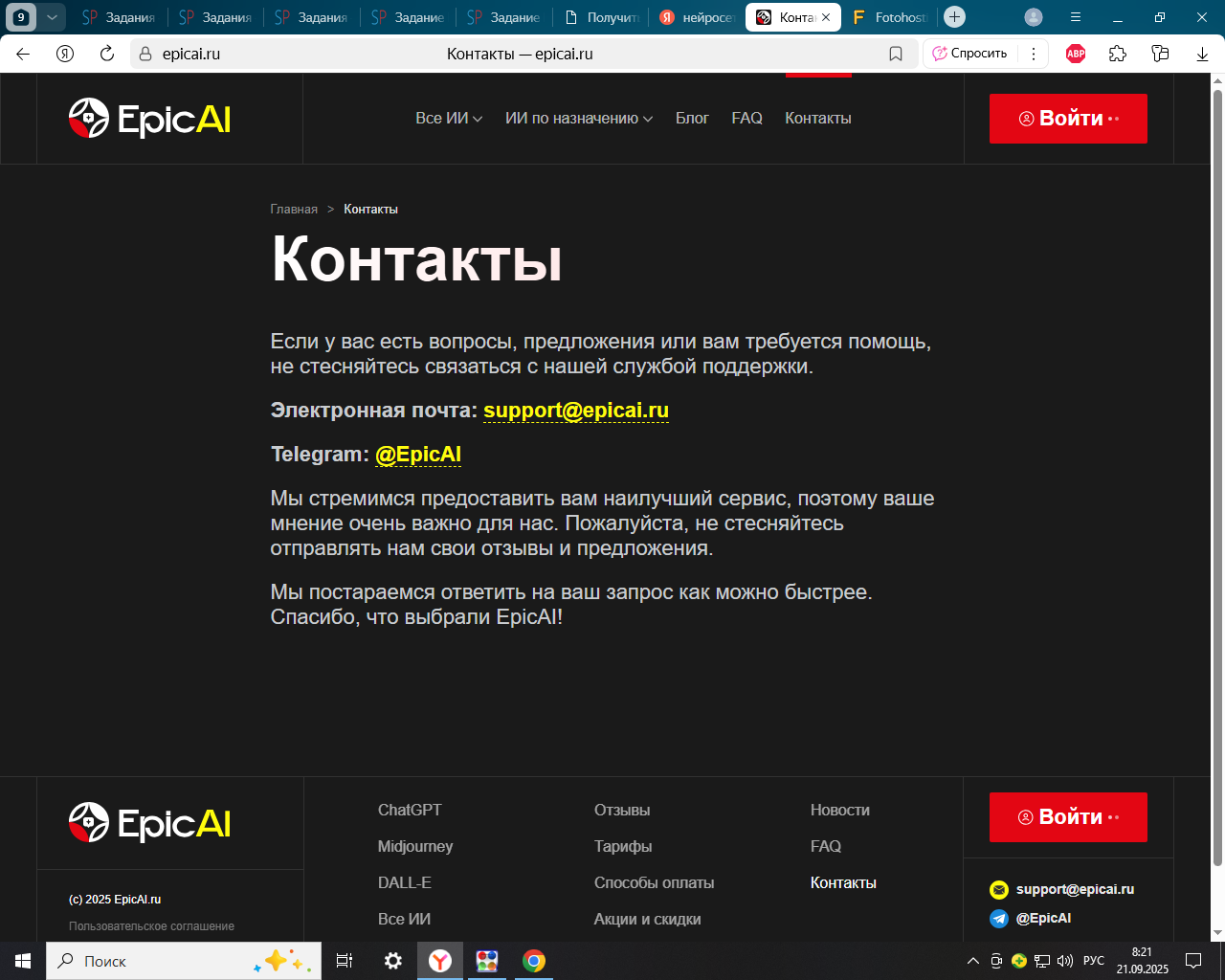Show hidden system tray icons
The width and height of the screenshot is (1225, 980).
coord(973,961)
